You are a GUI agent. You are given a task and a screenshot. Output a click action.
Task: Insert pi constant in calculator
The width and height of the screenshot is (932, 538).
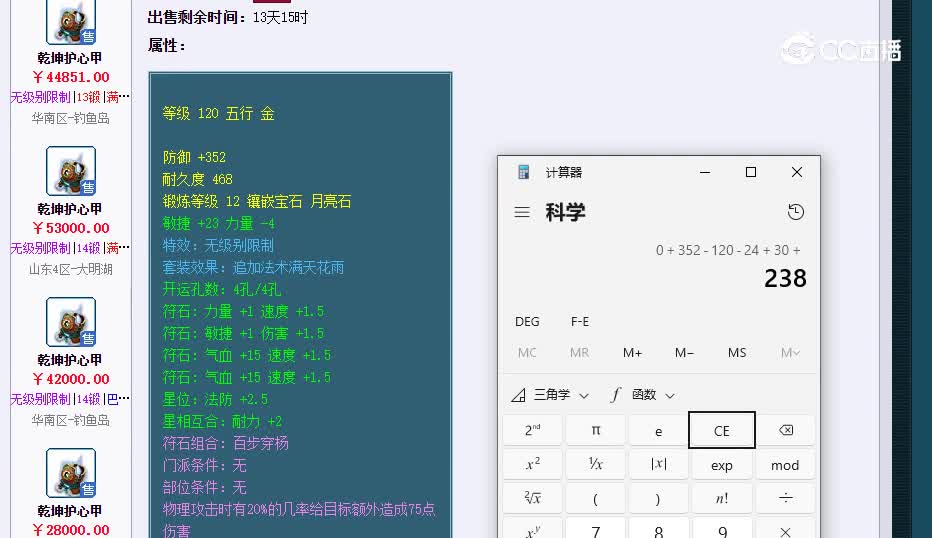(596, 430)
